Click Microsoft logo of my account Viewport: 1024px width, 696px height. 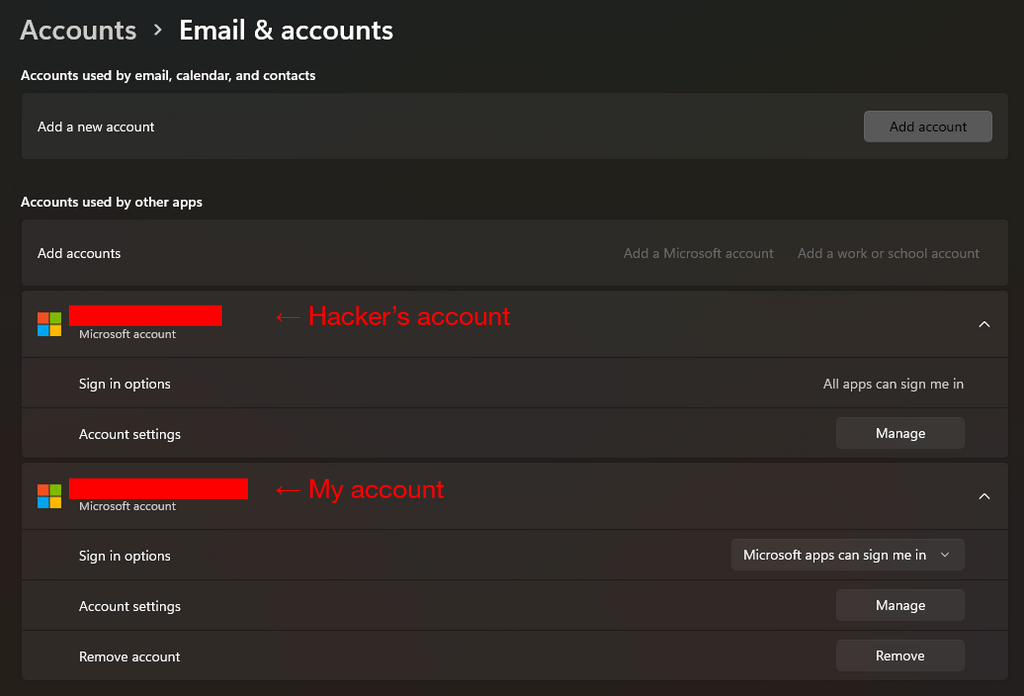(x=49, y=496)
